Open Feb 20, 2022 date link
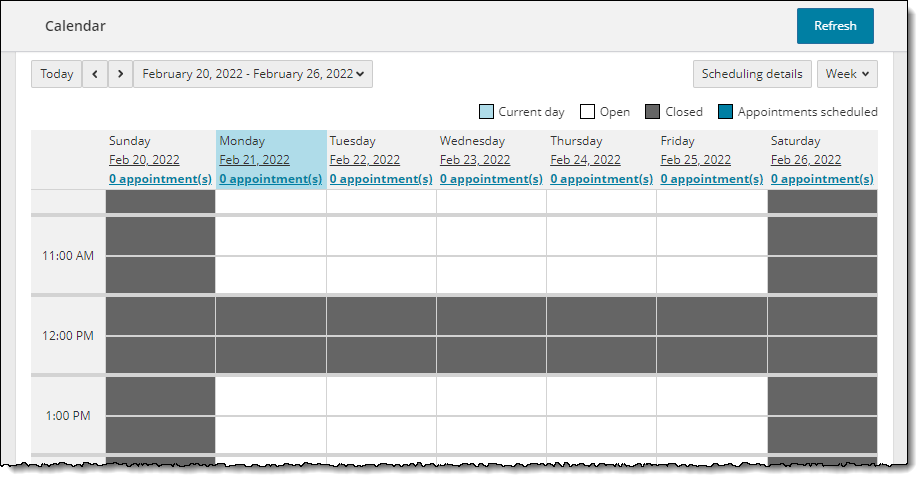923x483 pixels. tap(144, 160)
